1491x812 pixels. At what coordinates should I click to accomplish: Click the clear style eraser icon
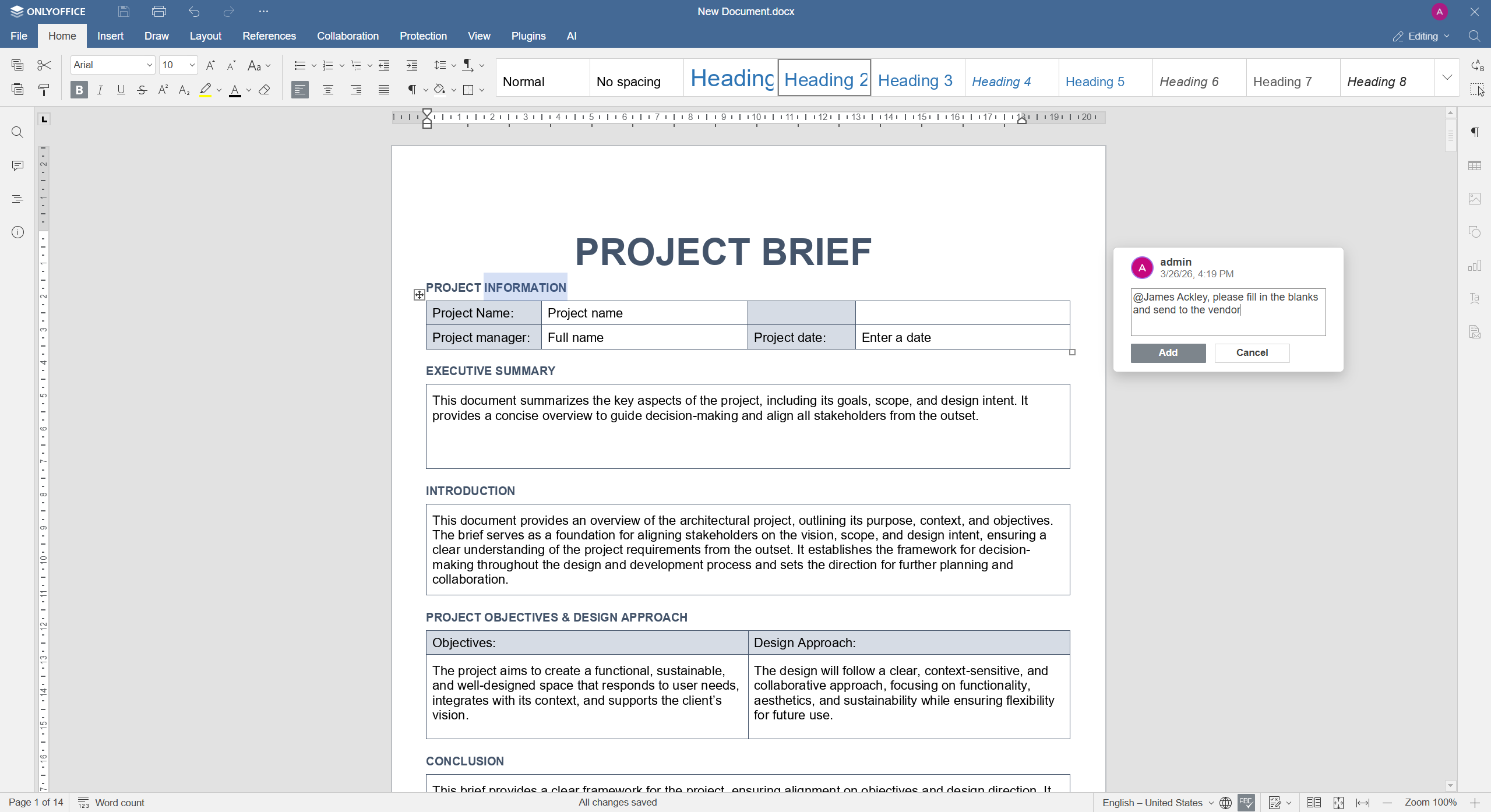(265, 90)
